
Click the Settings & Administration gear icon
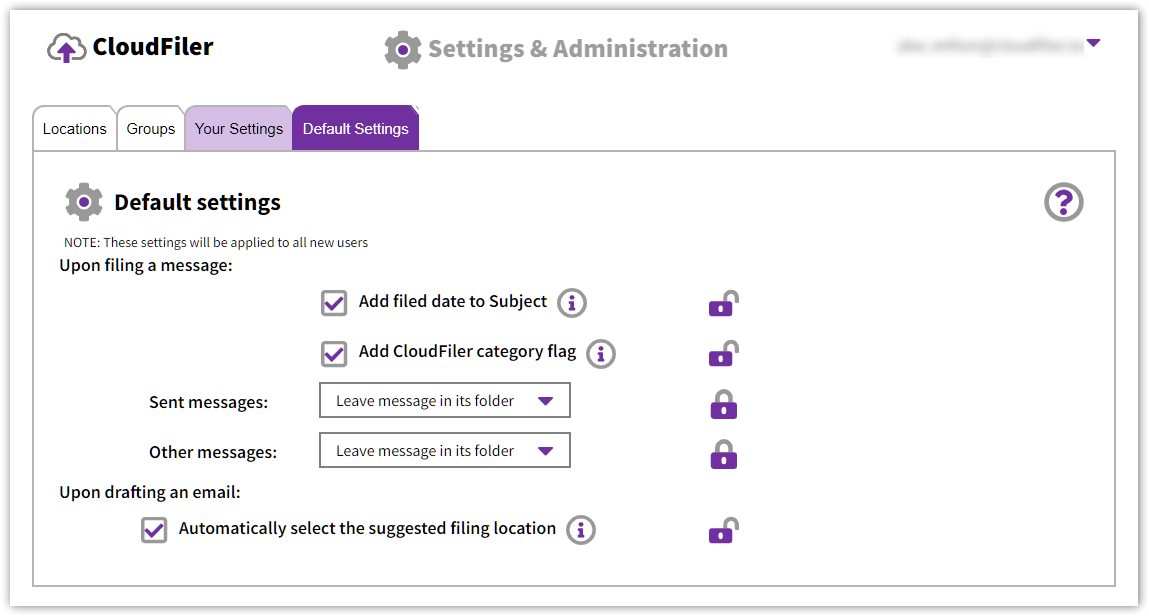click(402, 50)
